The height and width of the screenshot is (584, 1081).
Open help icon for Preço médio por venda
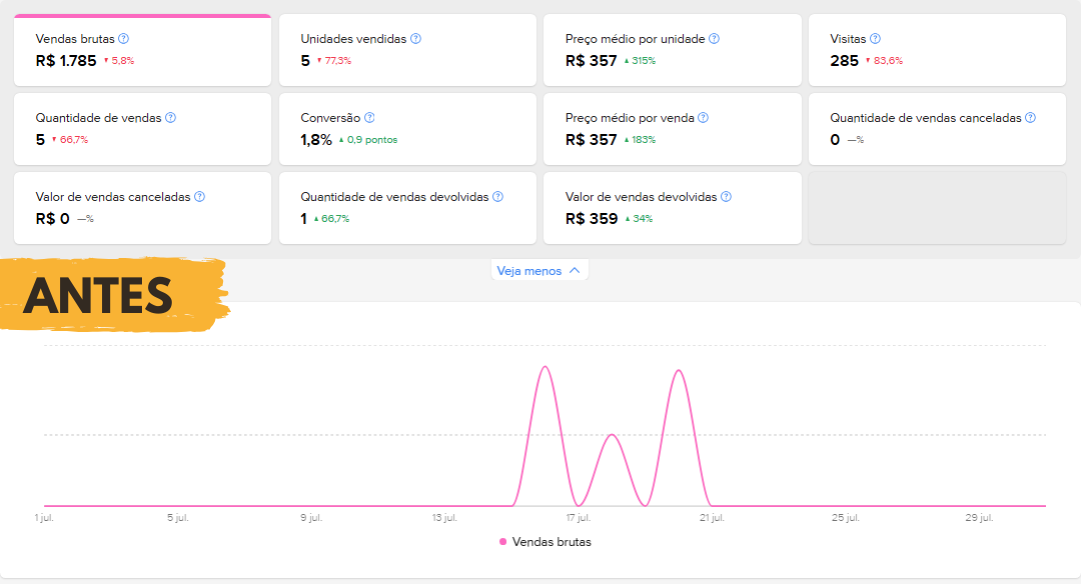tap(703, 118)
